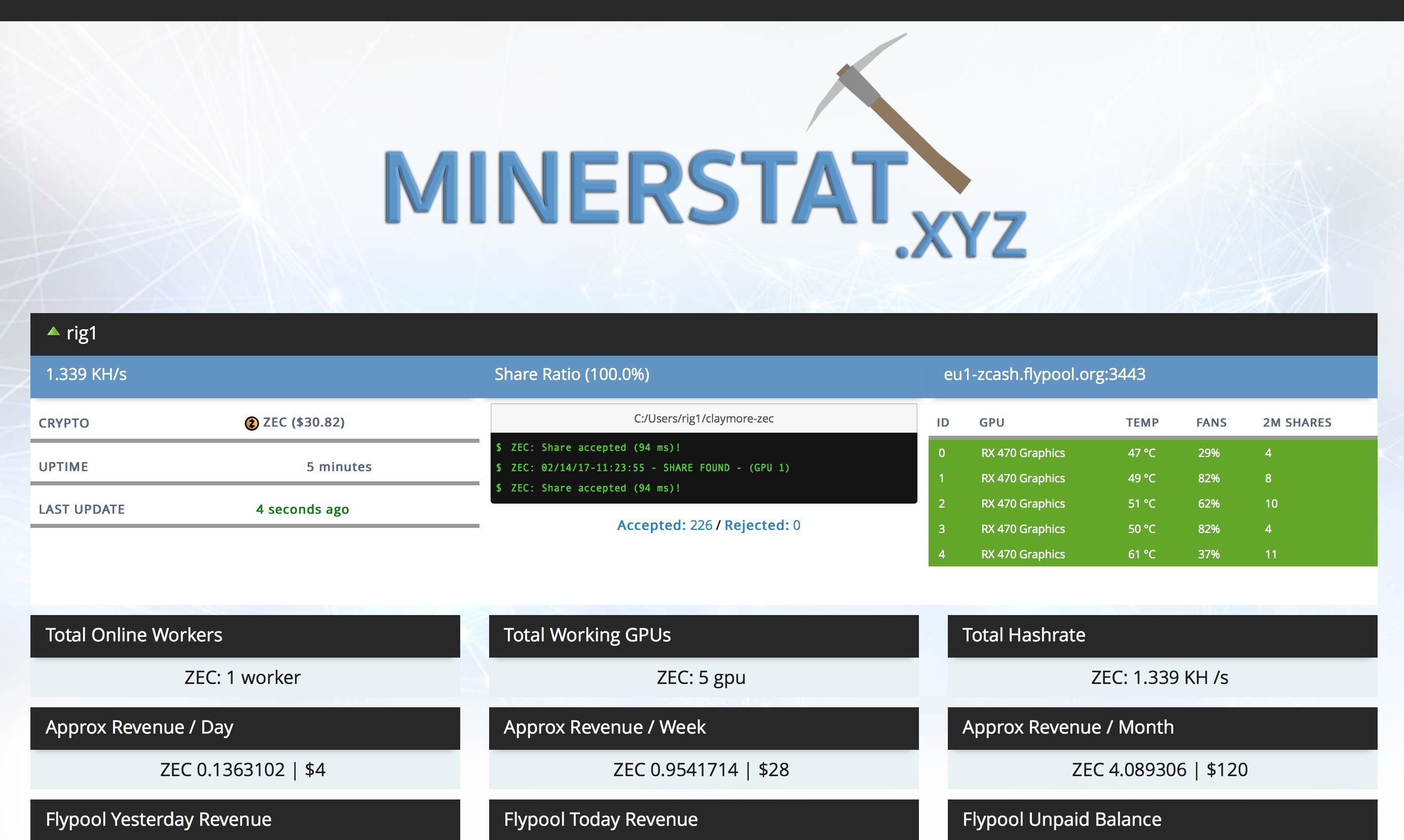Click the Flypool Yesterday Revenue header
Screen dimensions: 1404x840
[x=245, y=820]
